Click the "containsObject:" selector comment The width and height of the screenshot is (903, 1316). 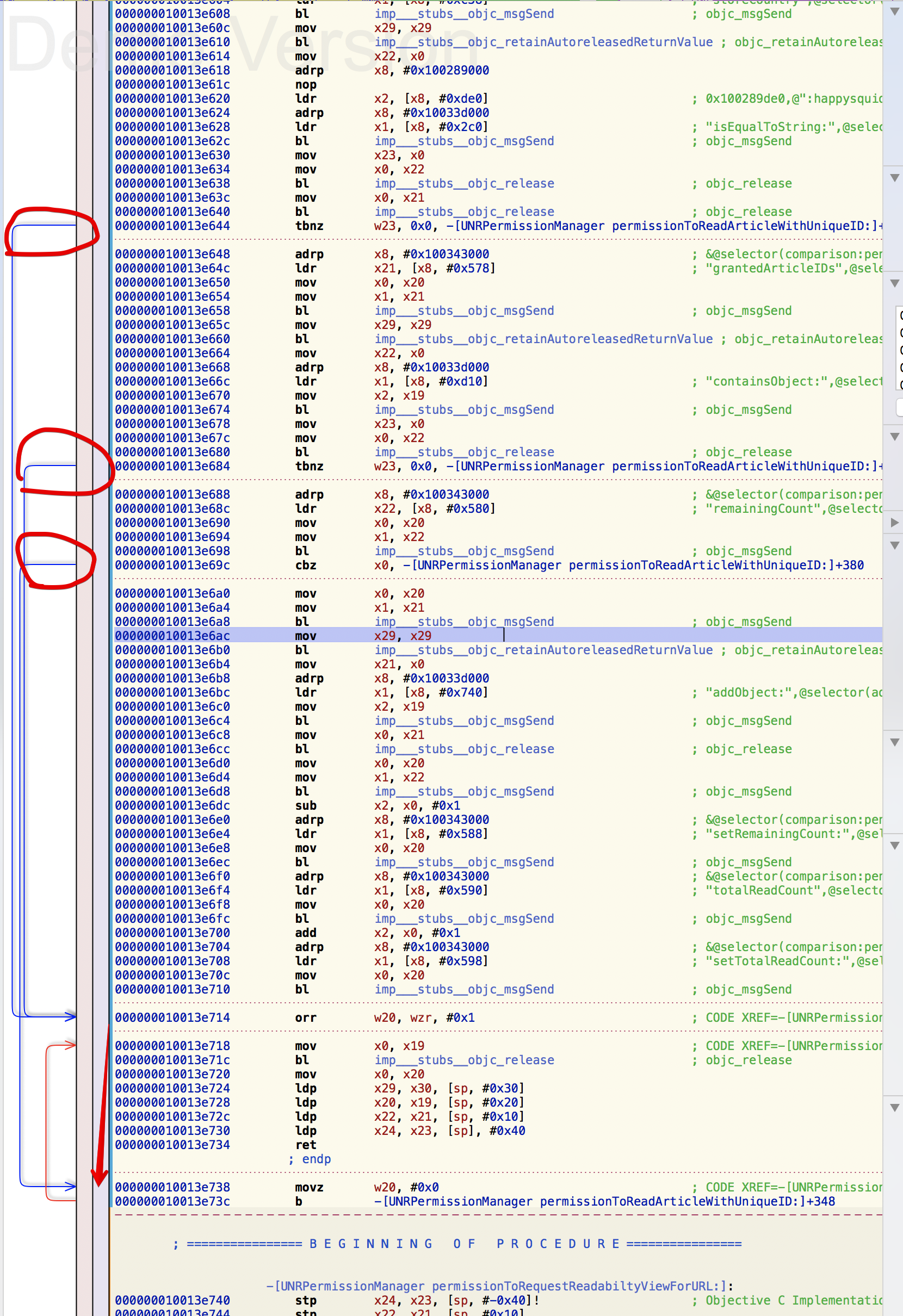click(x=793, y=381)
